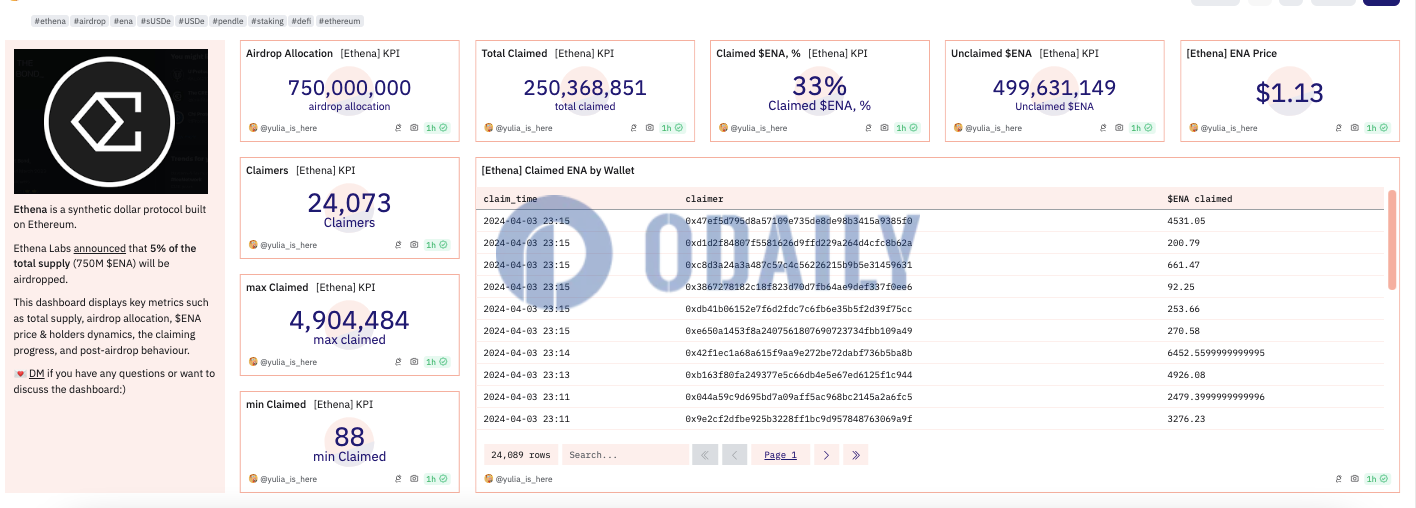
Task: Click 1h refresh badge on Claimed $ENA, % card
Action: (906, 128)
